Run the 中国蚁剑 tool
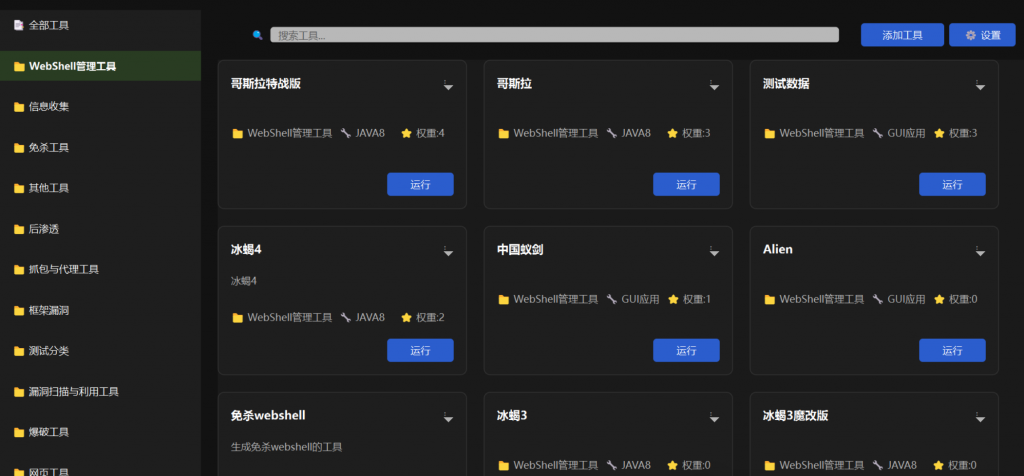 (686, 350)
